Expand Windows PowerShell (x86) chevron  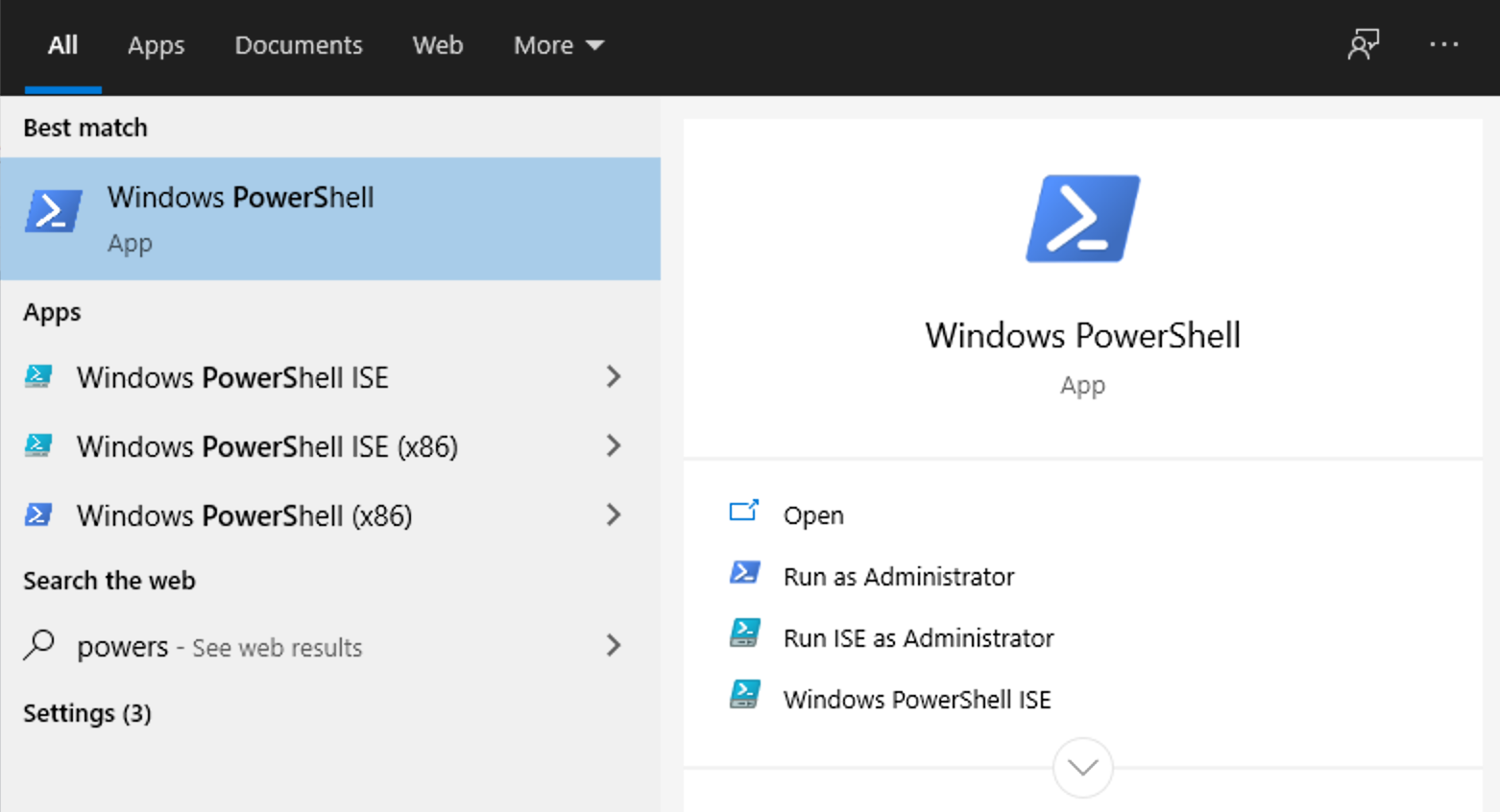click(614, 514)
